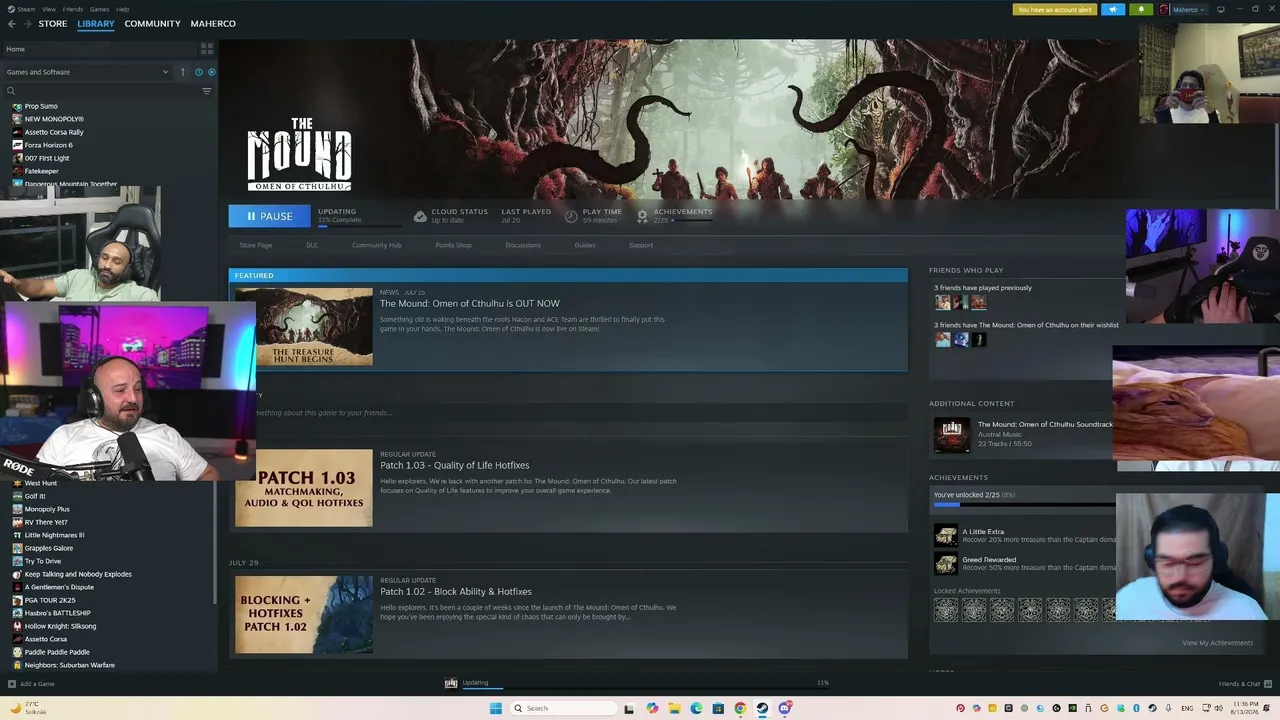Go back with the Steam back arrow
1280x720 pixels.
[12, 24]
